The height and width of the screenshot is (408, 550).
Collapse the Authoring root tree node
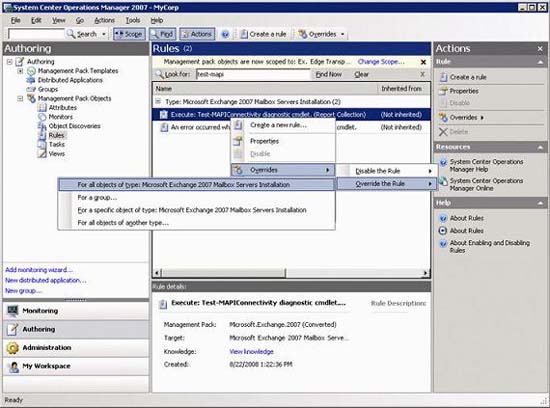click(10, 62)
